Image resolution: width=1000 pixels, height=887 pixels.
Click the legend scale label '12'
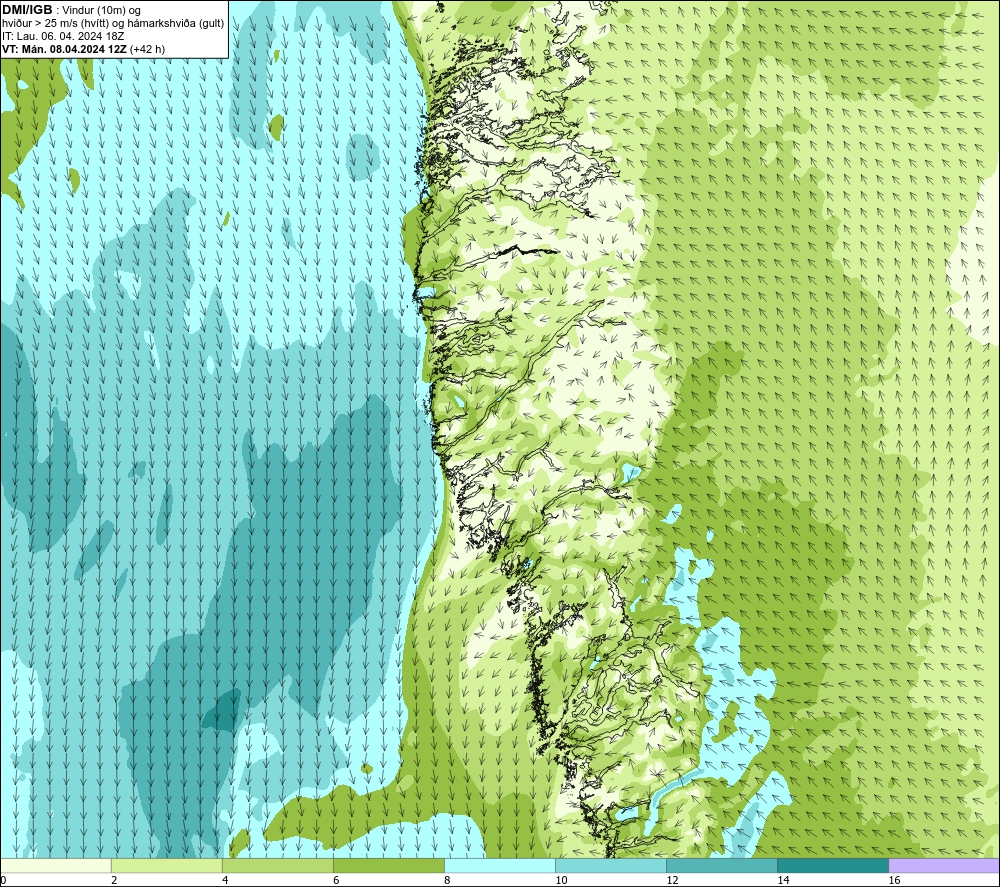(x=672, y=881)
